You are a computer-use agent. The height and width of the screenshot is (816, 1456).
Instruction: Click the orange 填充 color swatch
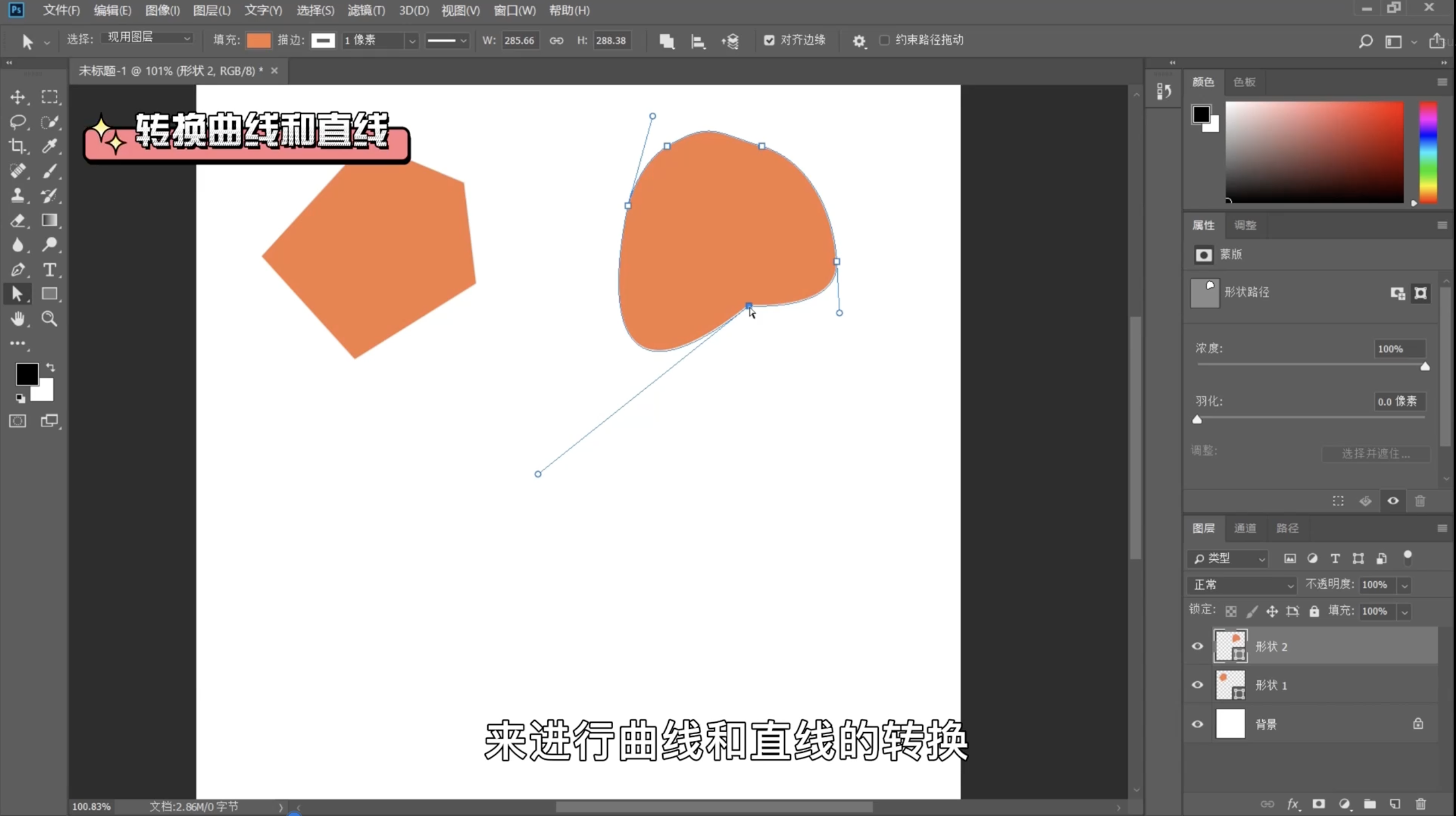(x=258, y=40)
